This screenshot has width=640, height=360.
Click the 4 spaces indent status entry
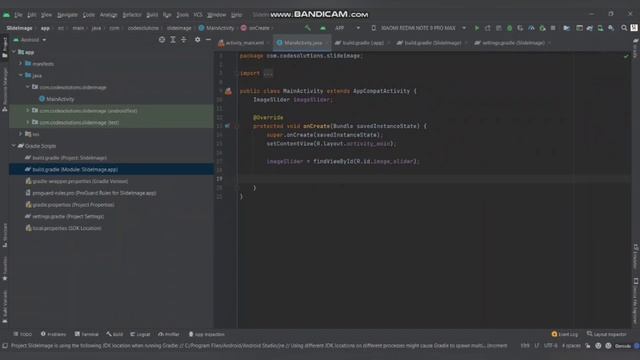coord(571,346)
